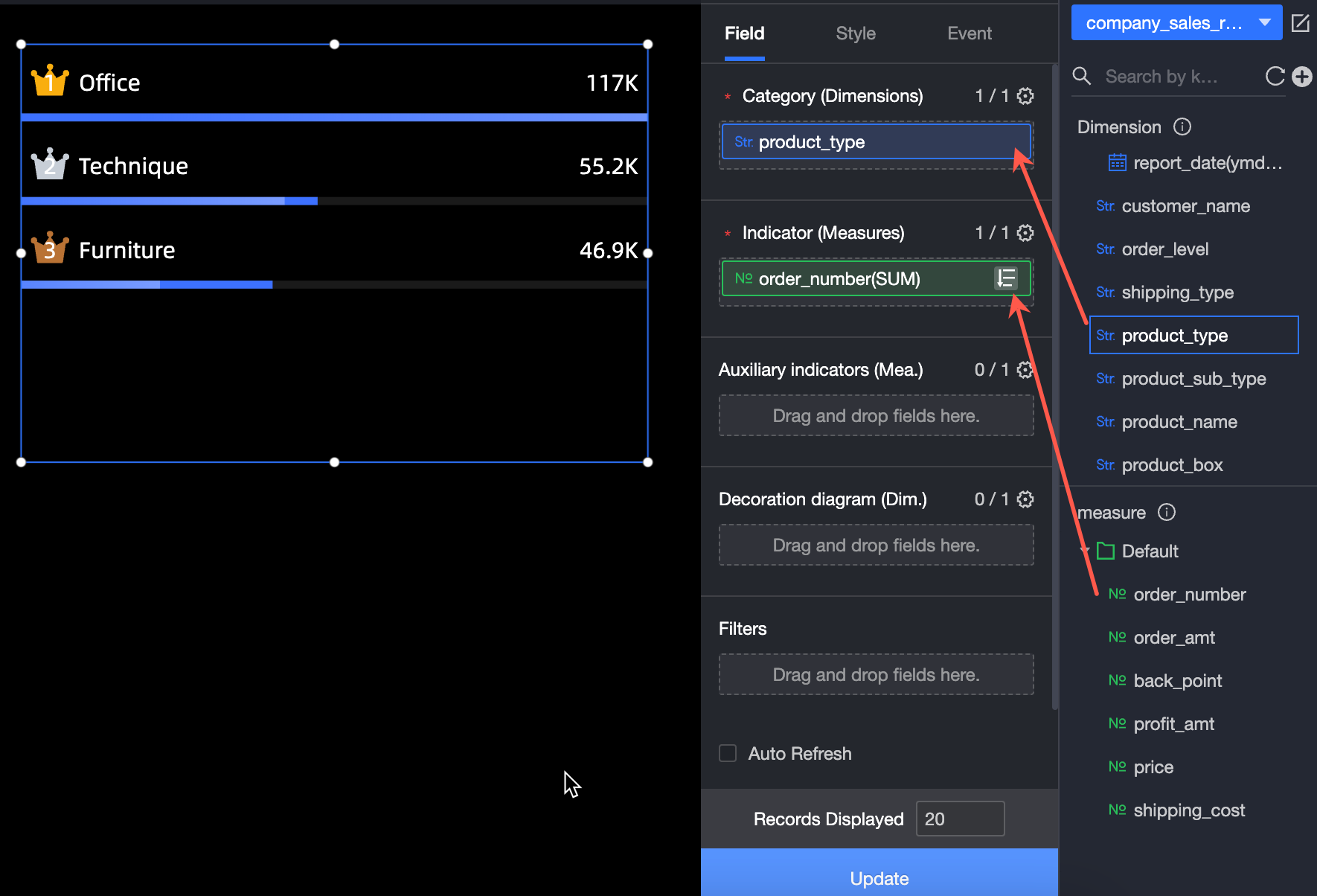Viewport: 1317px width, 896px height.
Task: Click the add field plus icon
Action: click(1302, 76)
